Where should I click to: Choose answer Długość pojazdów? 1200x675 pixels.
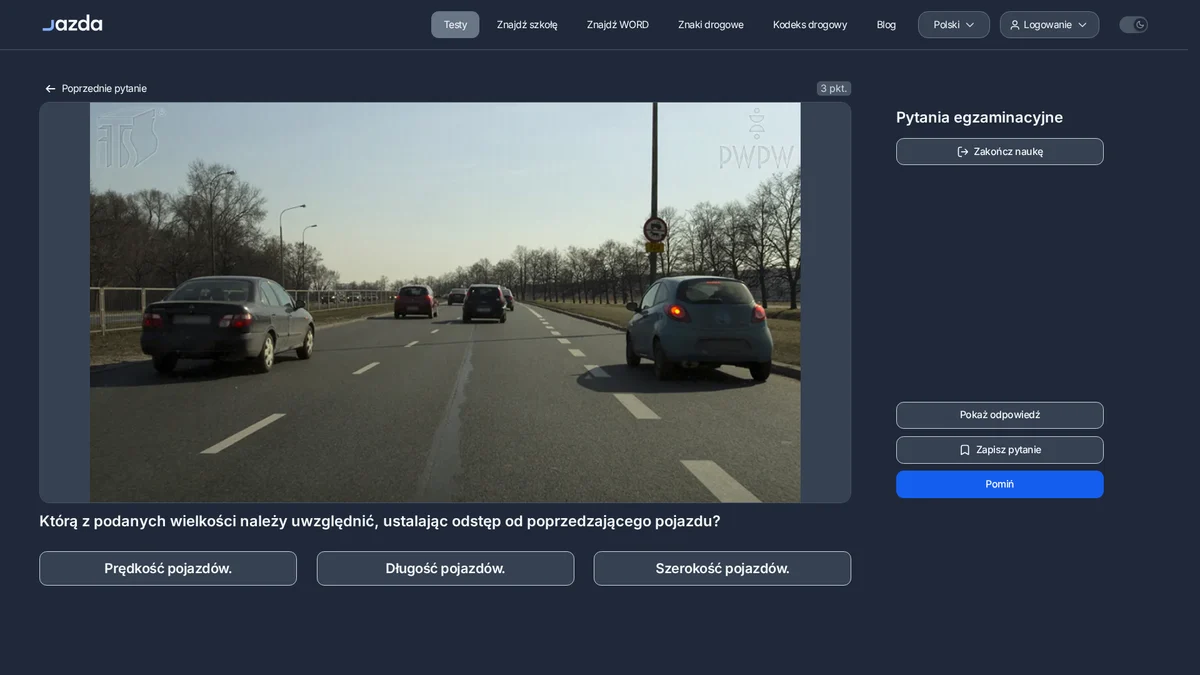click(x=445, y=568)
